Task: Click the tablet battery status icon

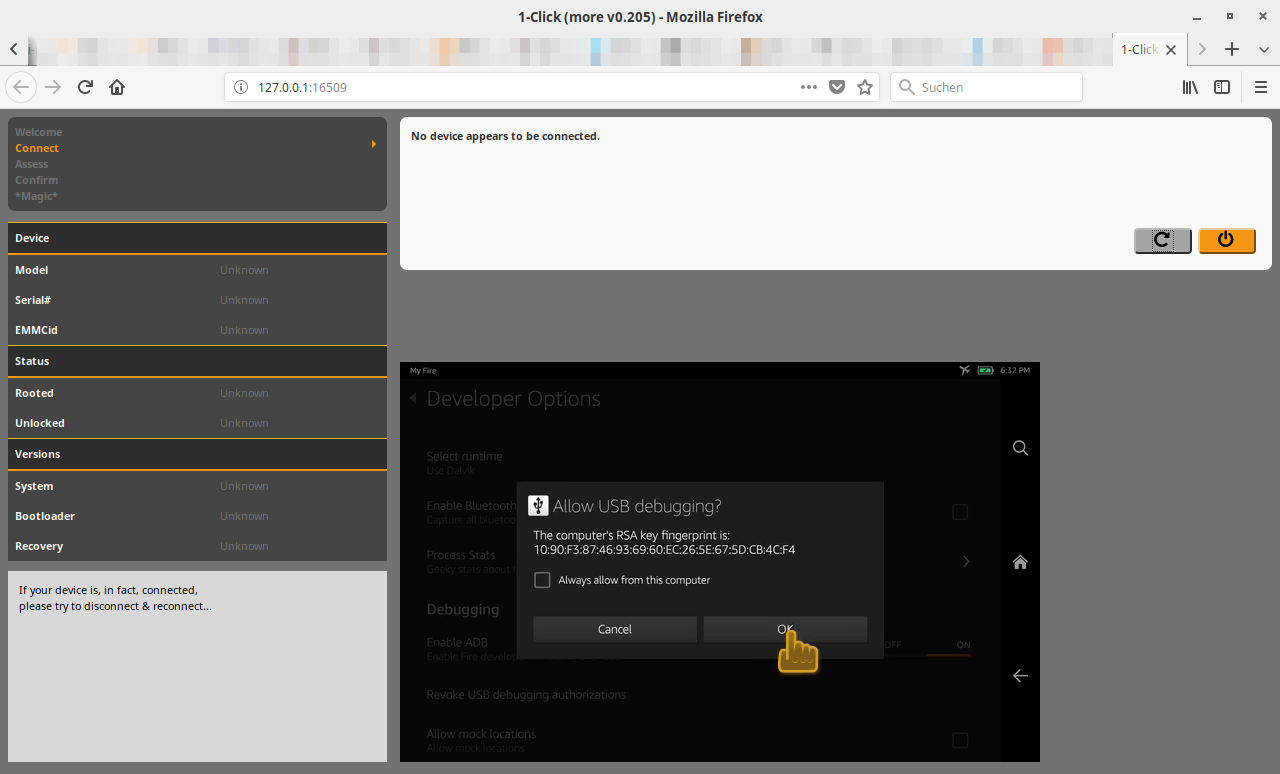Action: pos(985,370)
